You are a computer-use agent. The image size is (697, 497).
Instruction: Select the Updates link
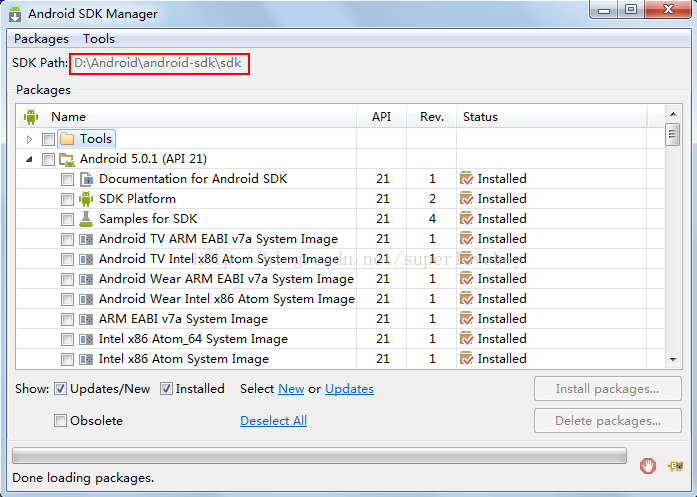(x=349, y=389)
